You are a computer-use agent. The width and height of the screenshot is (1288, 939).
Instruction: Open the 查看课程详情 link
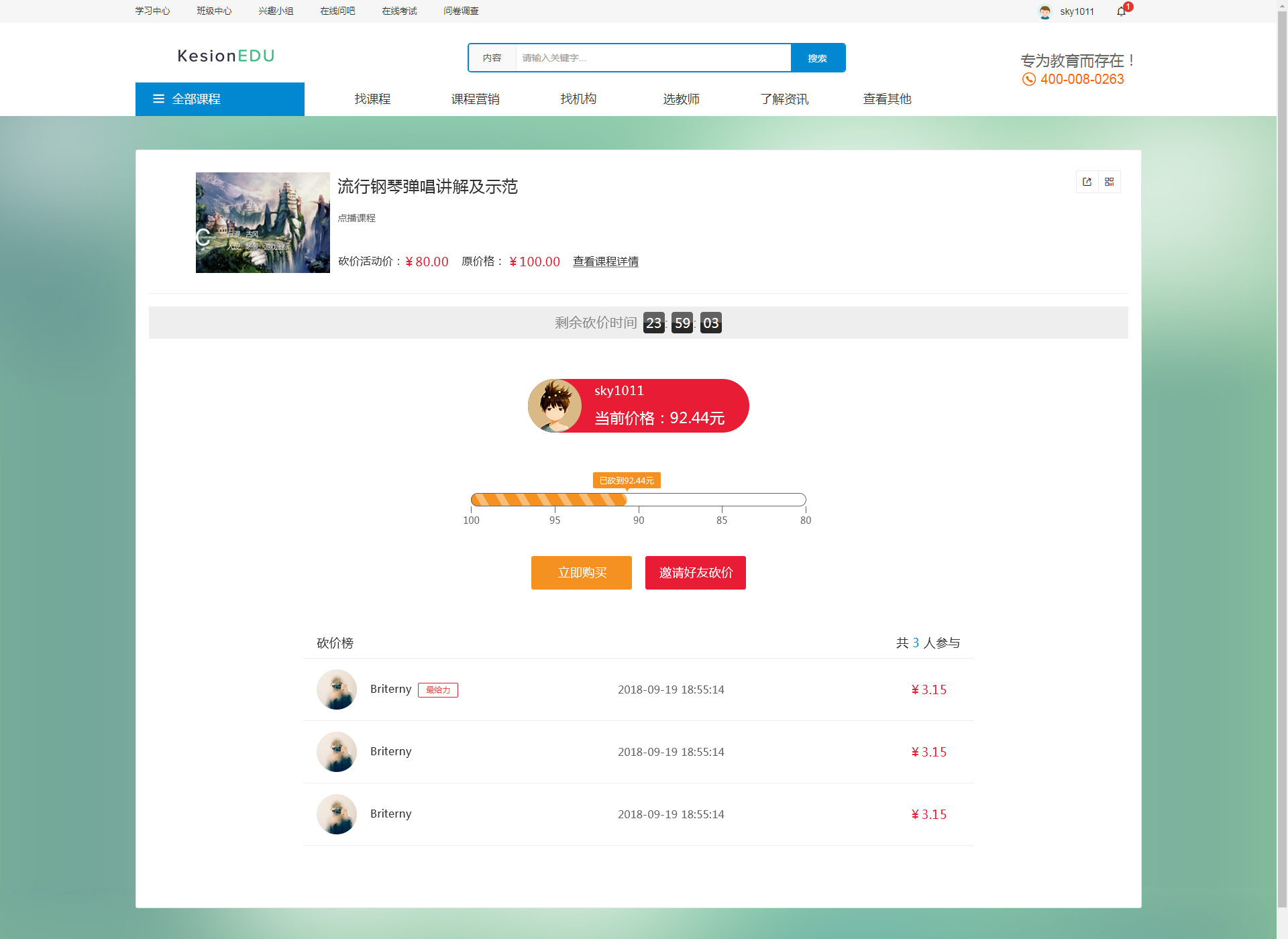coord(605,262)
